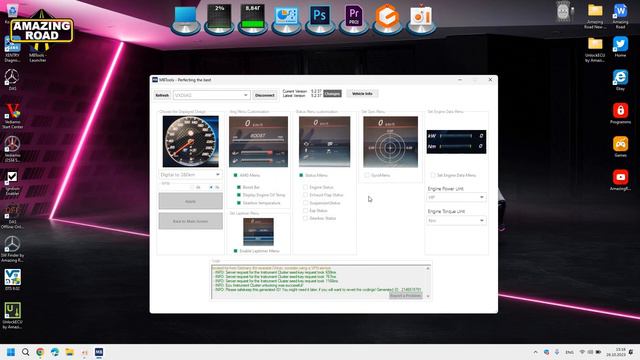
Task: Open the control panel dock icon
Action: (286, 19)
